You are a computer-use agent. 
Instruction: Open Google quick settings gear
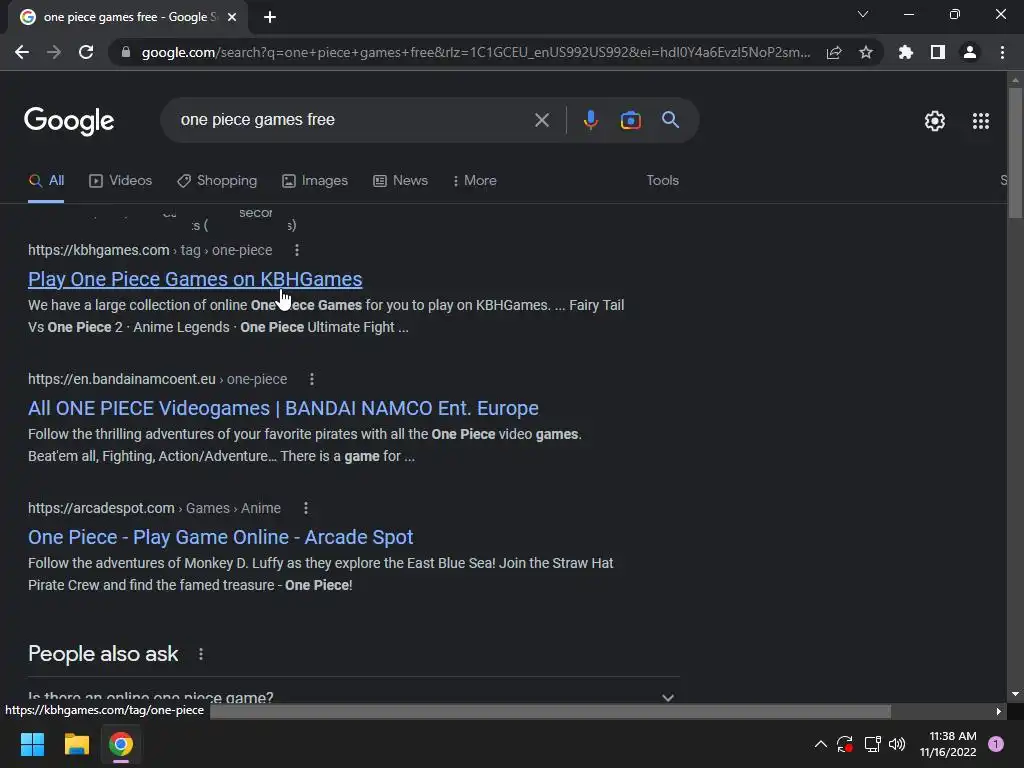tap(935, 121)
